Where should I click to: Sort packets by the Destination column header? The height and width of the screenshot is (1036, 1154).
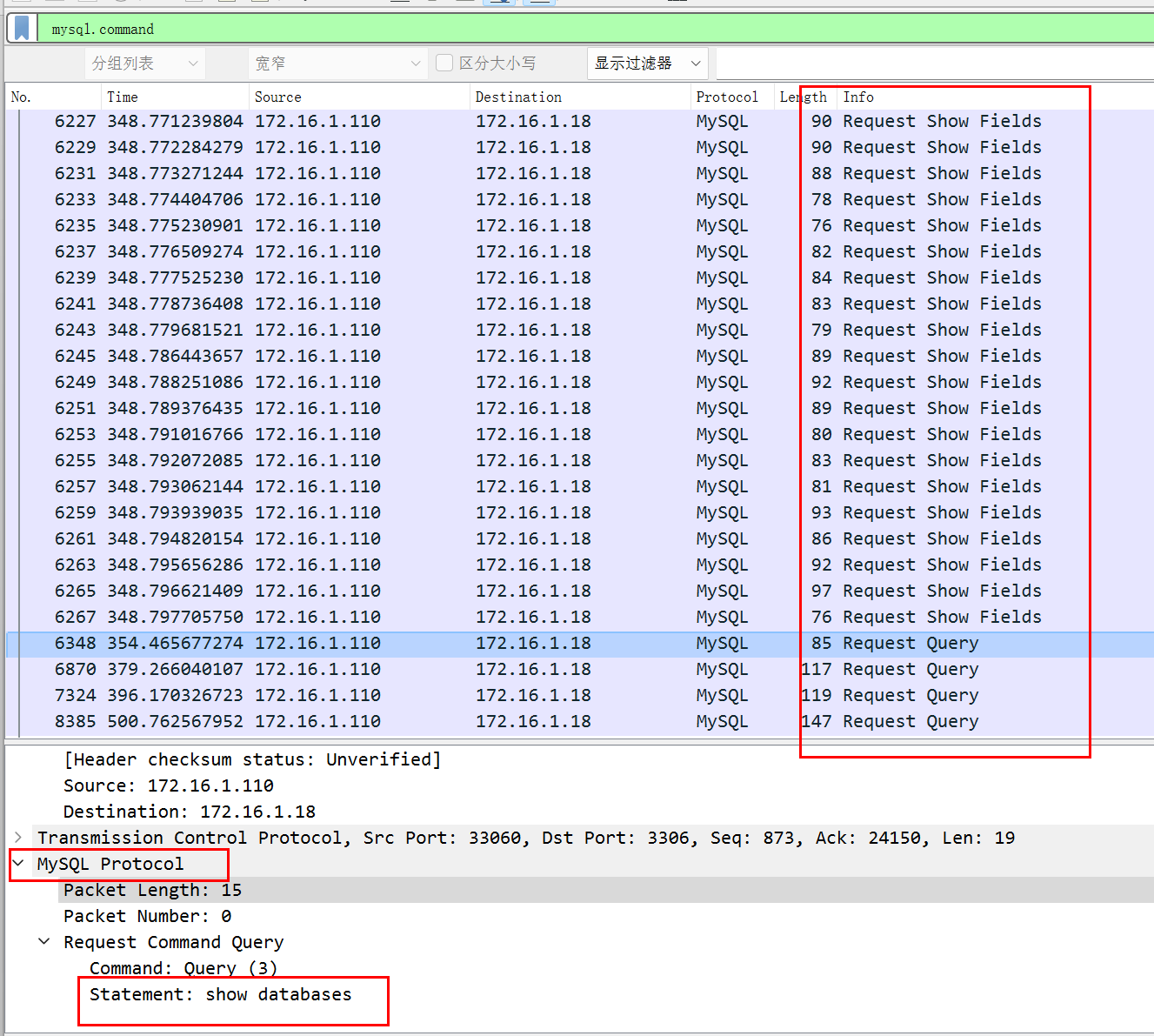[x=580, y=97]
